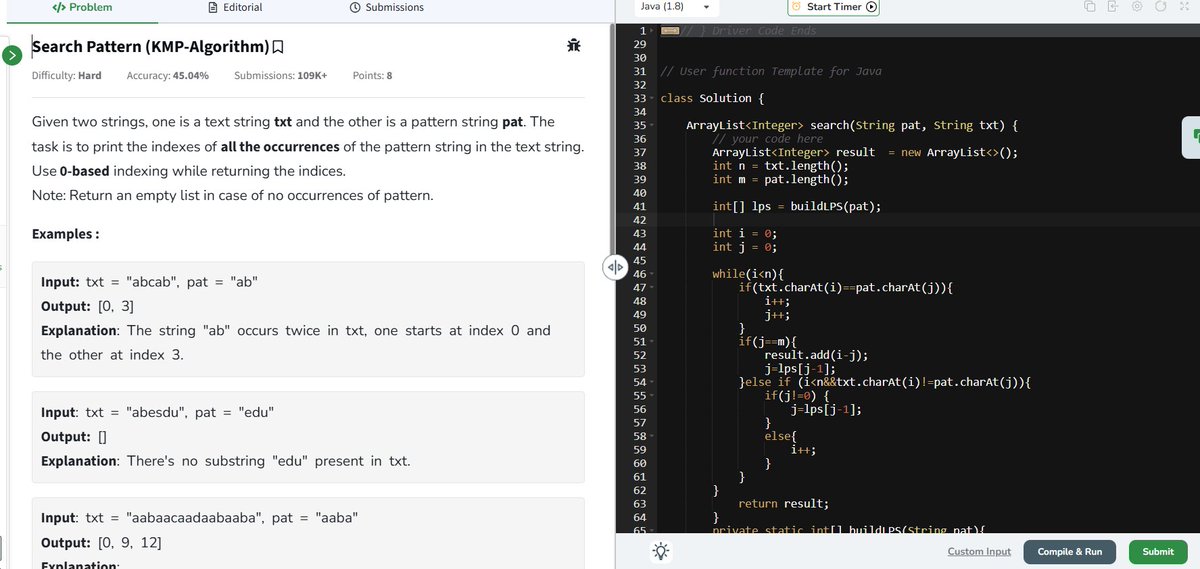Click the Points: 8 label
Viewport: 1200px width, 569px height.
tap(372, 76)
